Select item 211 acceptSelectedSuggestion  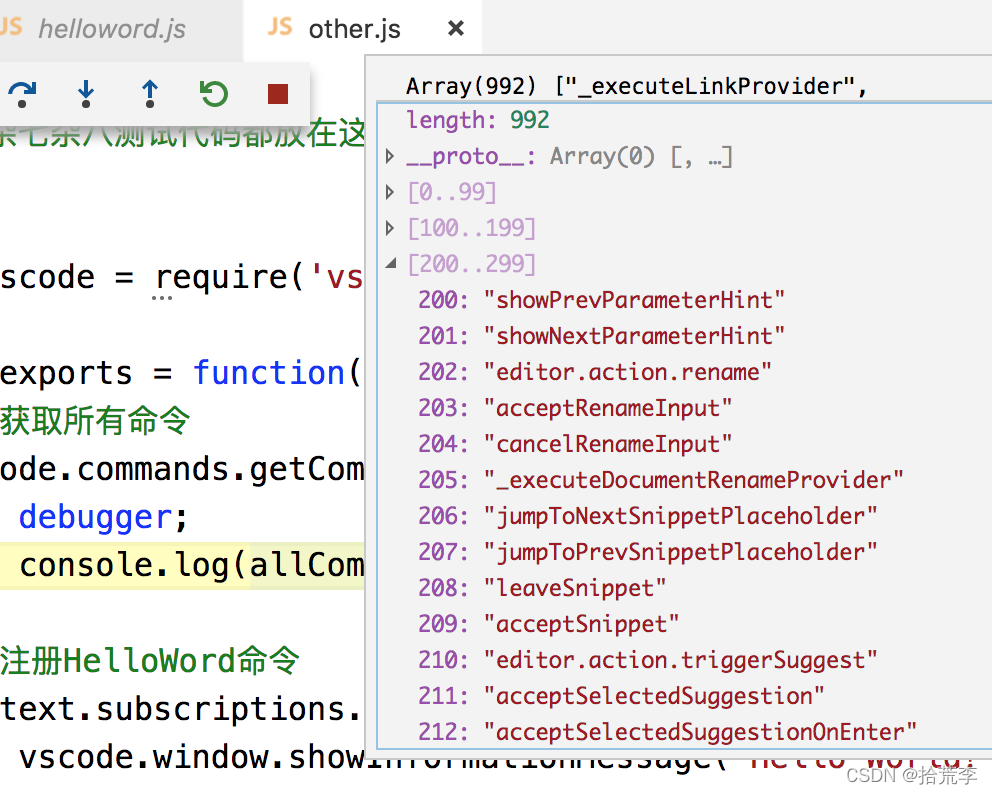pyautogui.click(x=621, y=697)
